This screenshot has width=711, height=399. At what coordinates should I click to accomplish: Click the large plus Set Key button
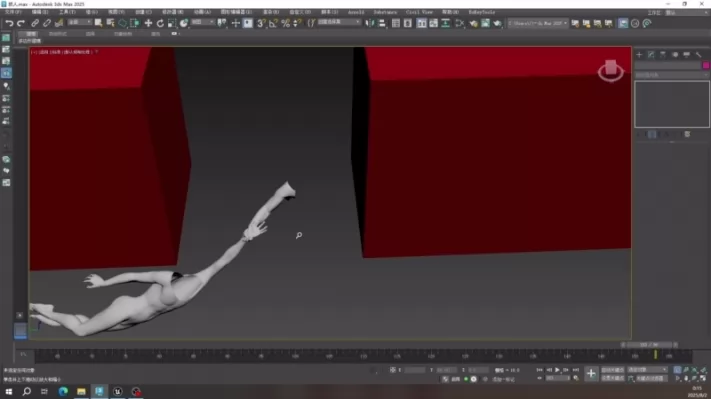591,374
